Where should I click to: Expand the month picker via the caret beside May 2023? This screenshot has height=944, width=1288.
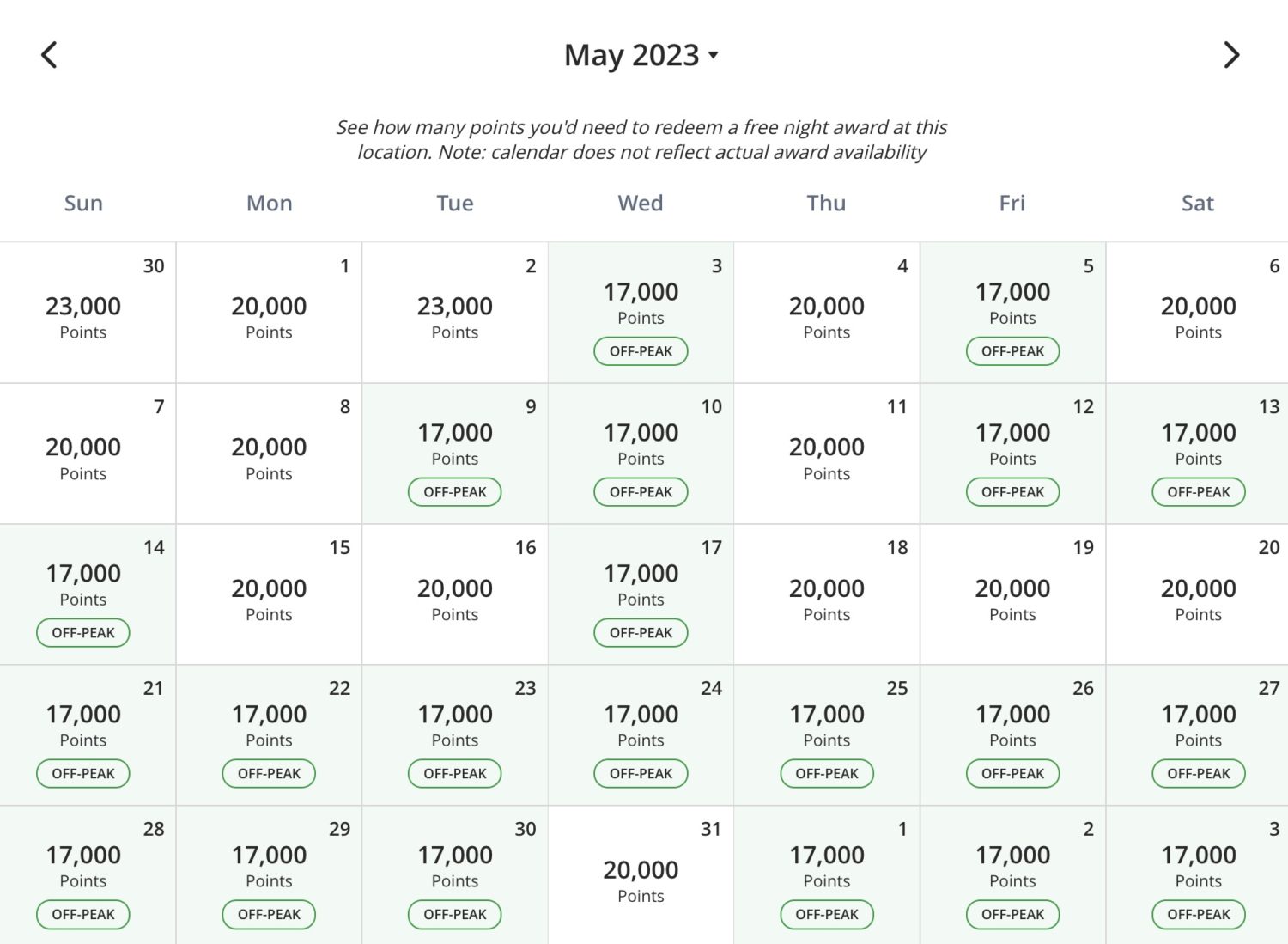(x=714, y=55)
